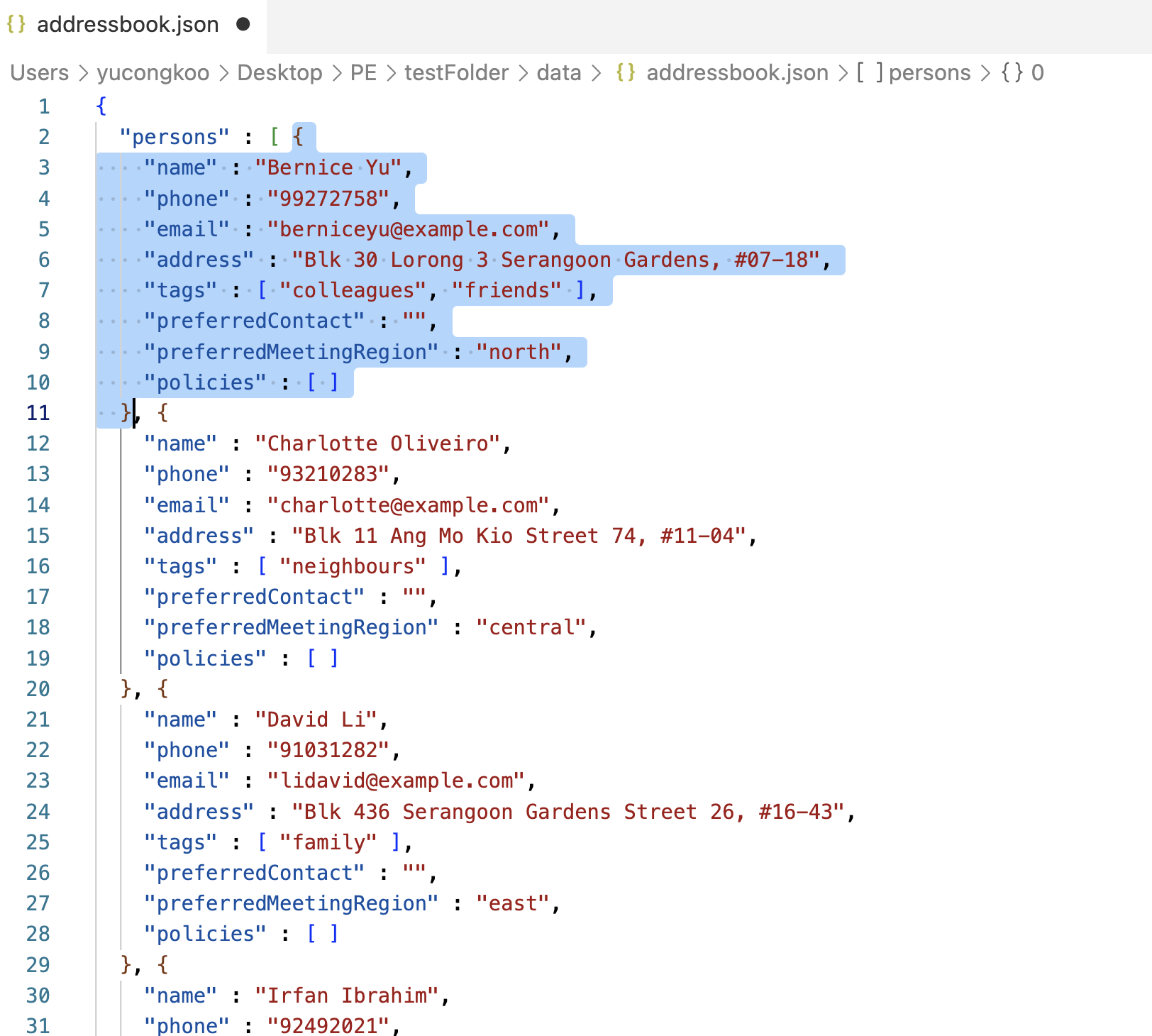Screen dimensions: 1152x1036
Task: Click addressbook.json in the breadcrumb path
Action: point(738,73)
